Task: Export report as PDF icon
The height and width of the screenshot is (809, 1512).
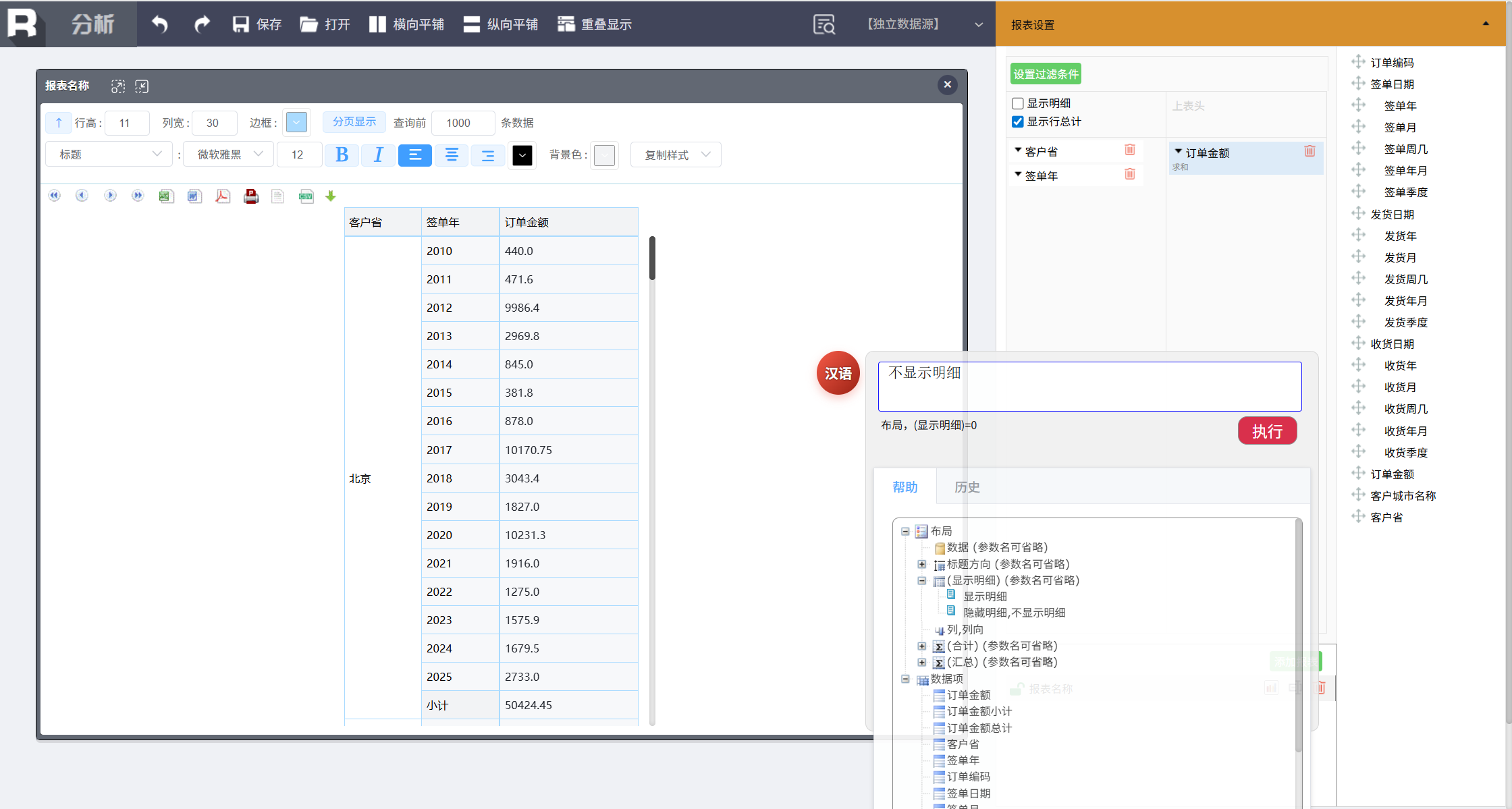Action: point(222,196)
